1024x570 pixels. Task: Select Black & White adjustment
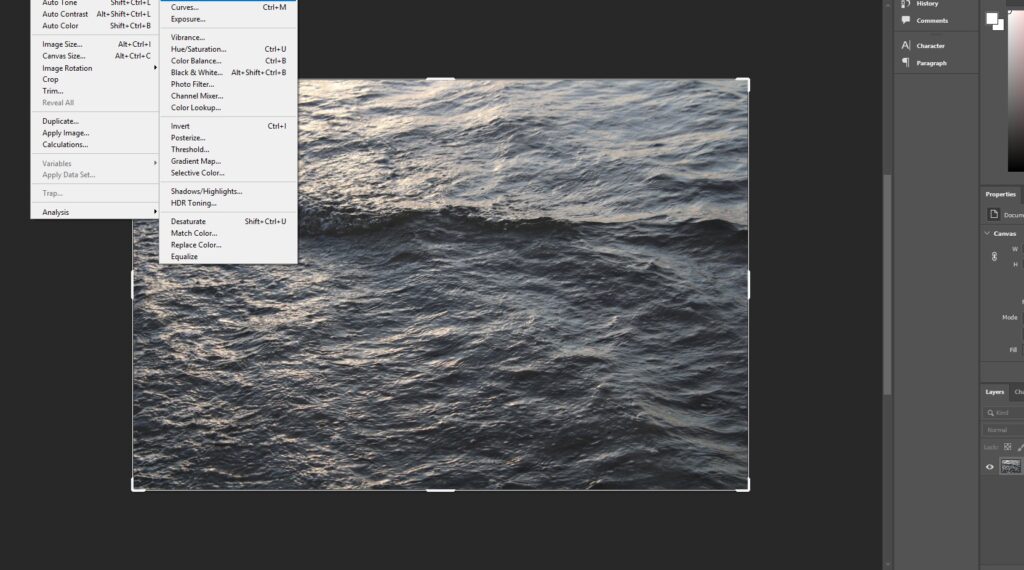(x=228, y=72)
